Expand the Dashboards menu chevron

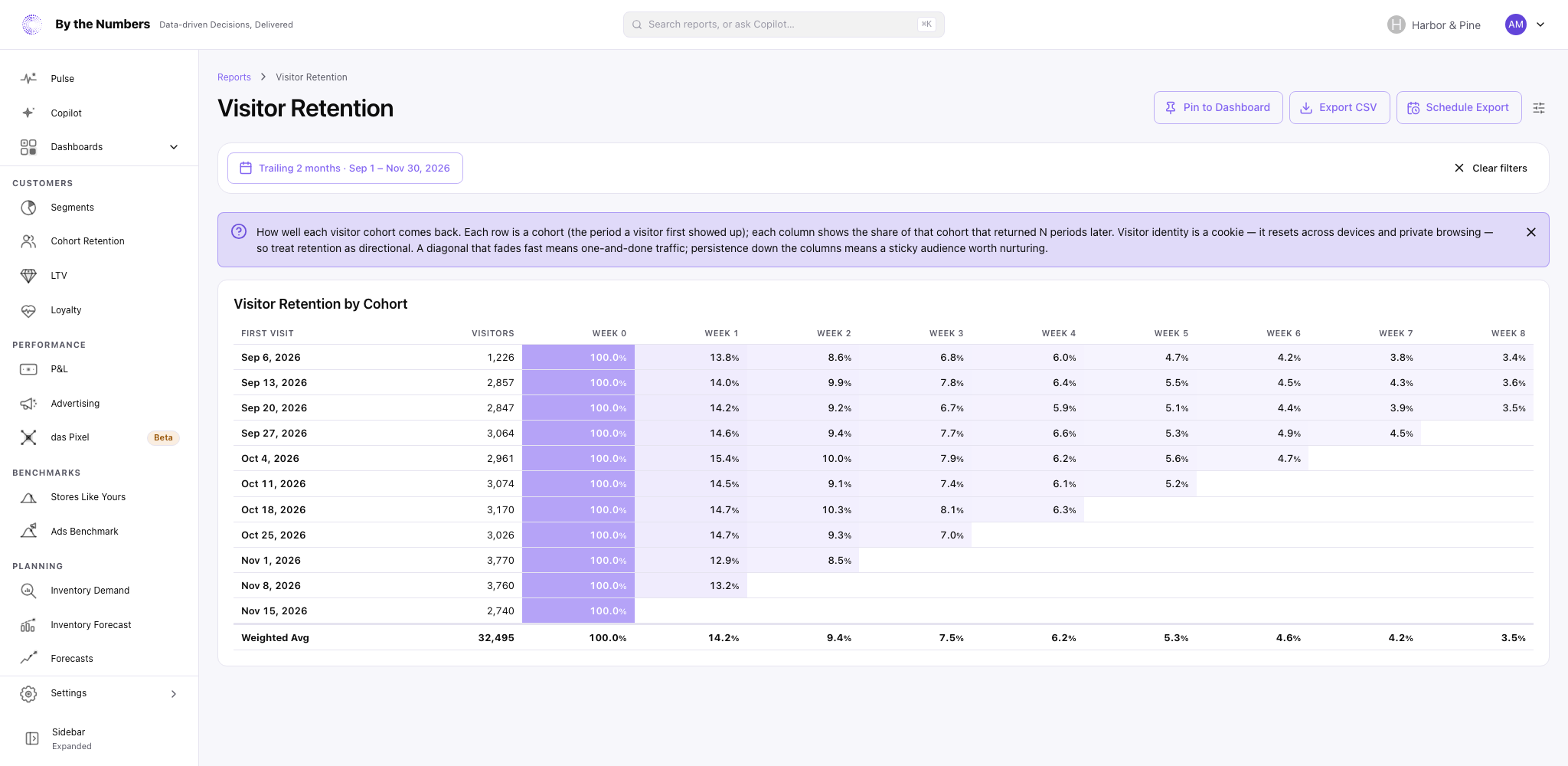(x=174, y=147)
